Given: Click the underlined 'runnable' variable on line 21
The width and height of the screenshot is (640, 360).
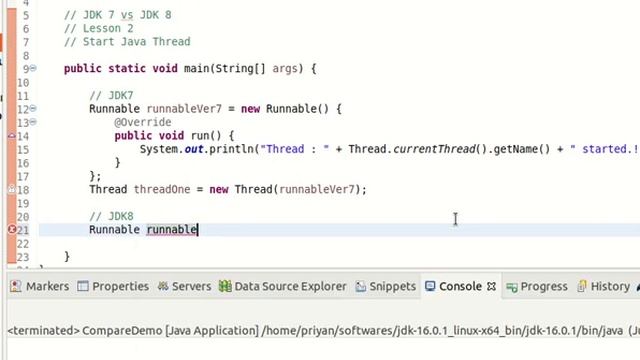Looking at the screenshot, I should point(172,230).
